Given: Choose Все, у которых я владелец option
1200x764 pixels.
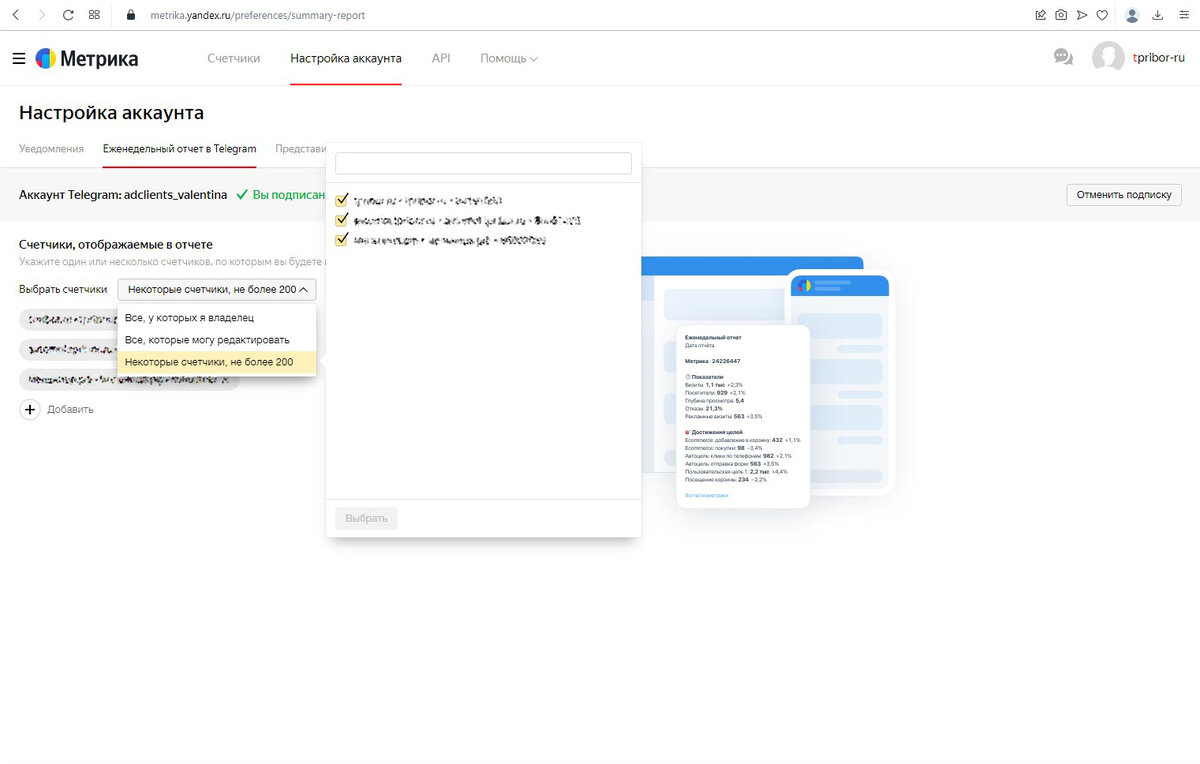Looking at the screenshot, I should [x=217, y=318].
